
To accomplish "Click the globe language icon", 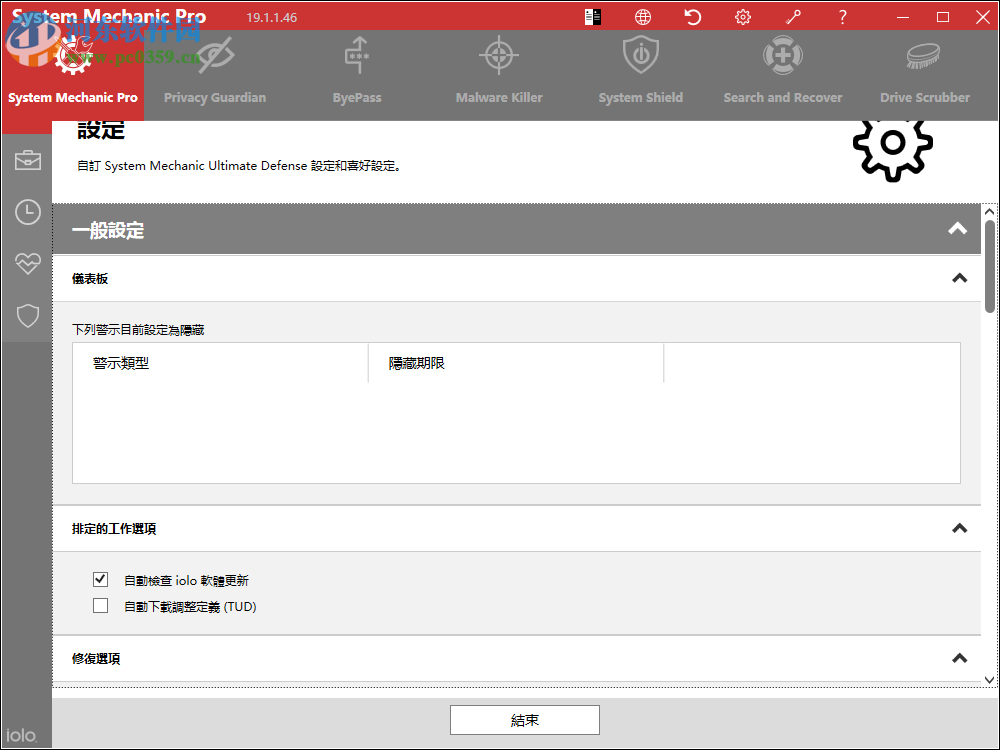I will [x=643, y=17].
